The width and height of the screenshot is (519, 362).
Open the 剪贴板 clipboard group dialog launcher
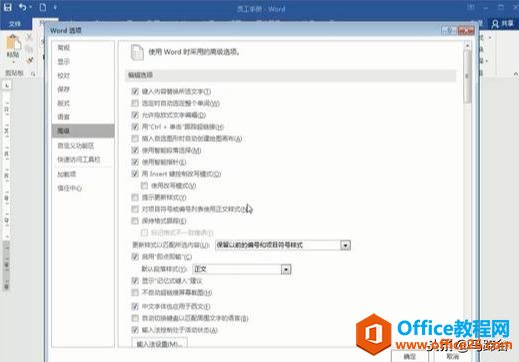(x=33, y=74)
